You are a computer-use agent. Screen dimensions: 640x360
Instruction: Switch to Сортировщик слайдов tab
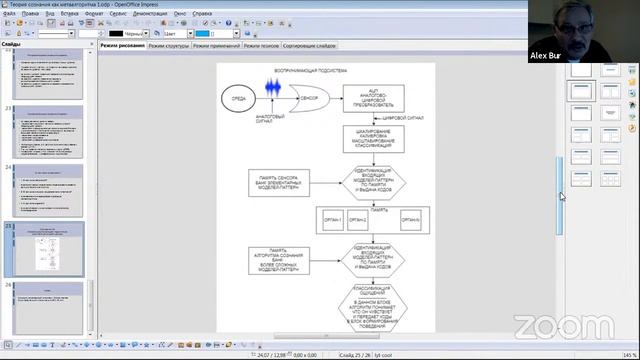coord(309,46)
